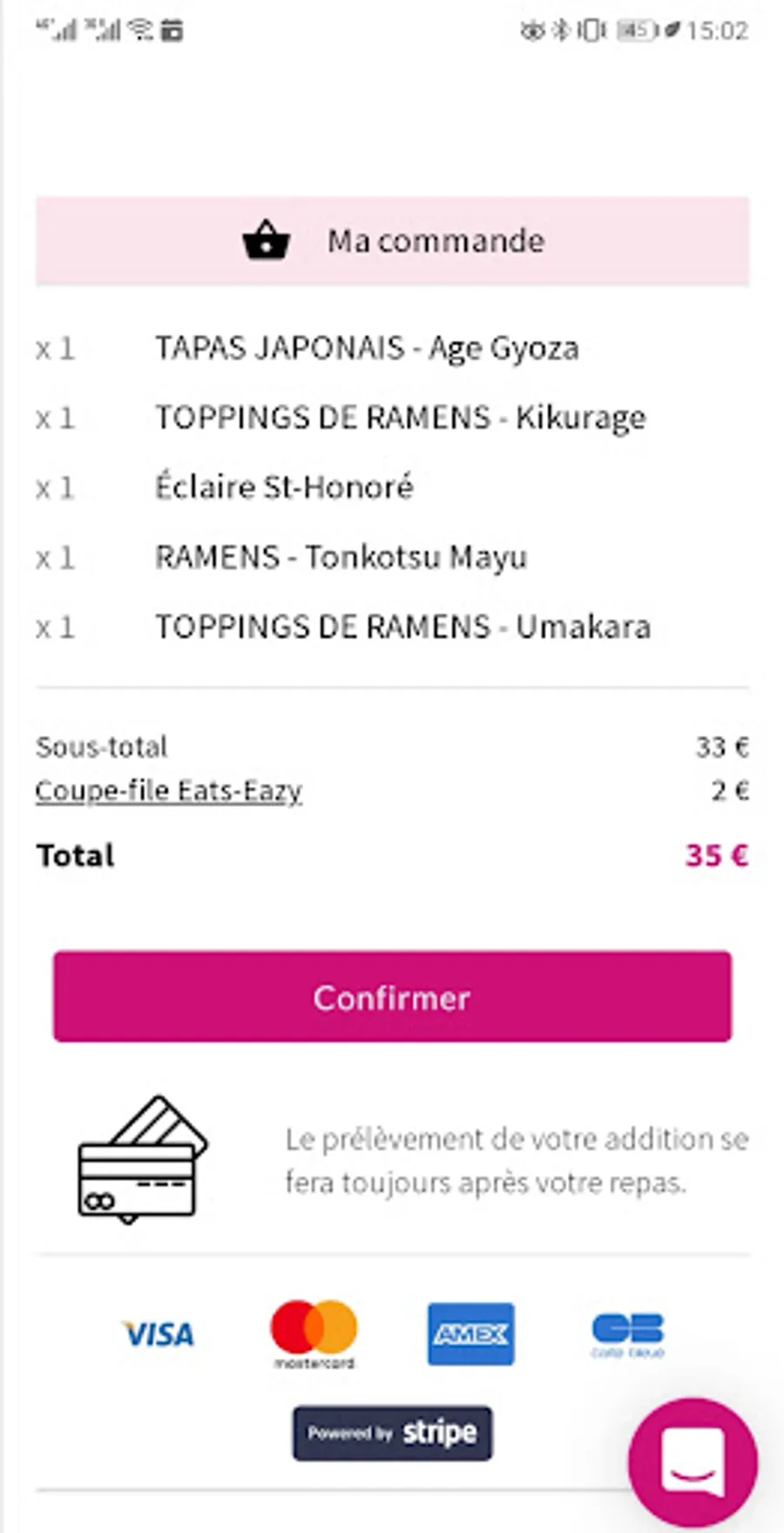Tap the 35 € total amount
The image size is (784, 1533).
click(716, 855)
